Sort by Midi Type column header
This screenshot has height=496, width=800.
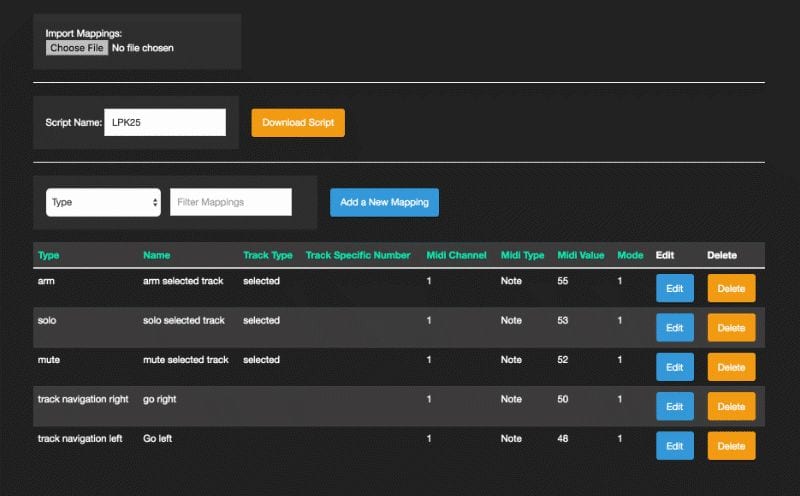pos(522,255)
